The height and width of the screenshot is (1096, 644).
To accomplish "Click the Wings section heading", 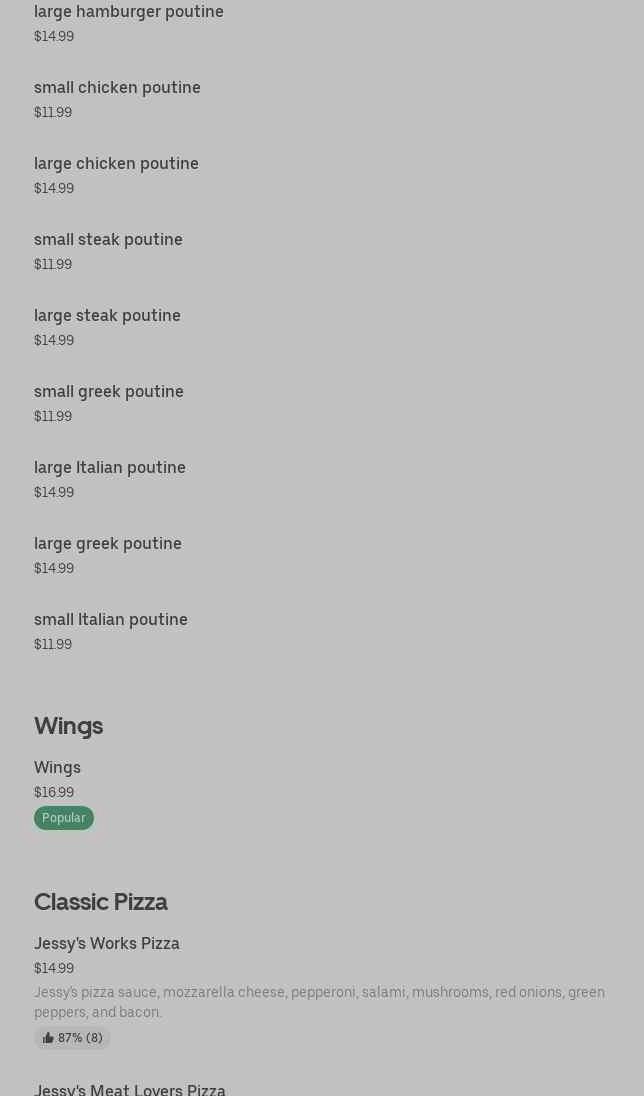I will click(68, 726).
